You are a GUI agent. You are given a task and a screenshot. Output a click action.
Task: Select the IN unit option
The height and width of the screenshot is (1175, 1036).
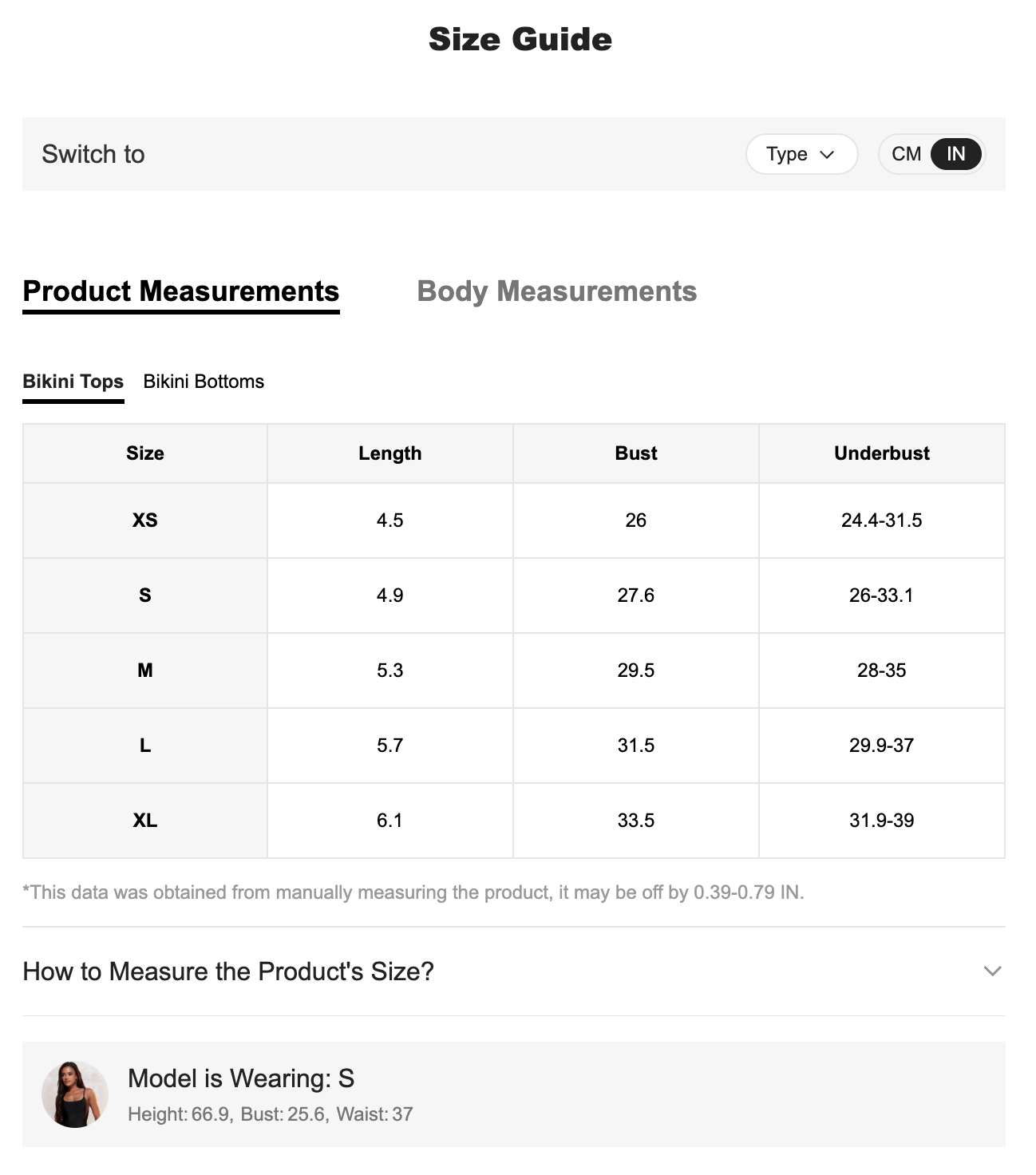point(955,154)
